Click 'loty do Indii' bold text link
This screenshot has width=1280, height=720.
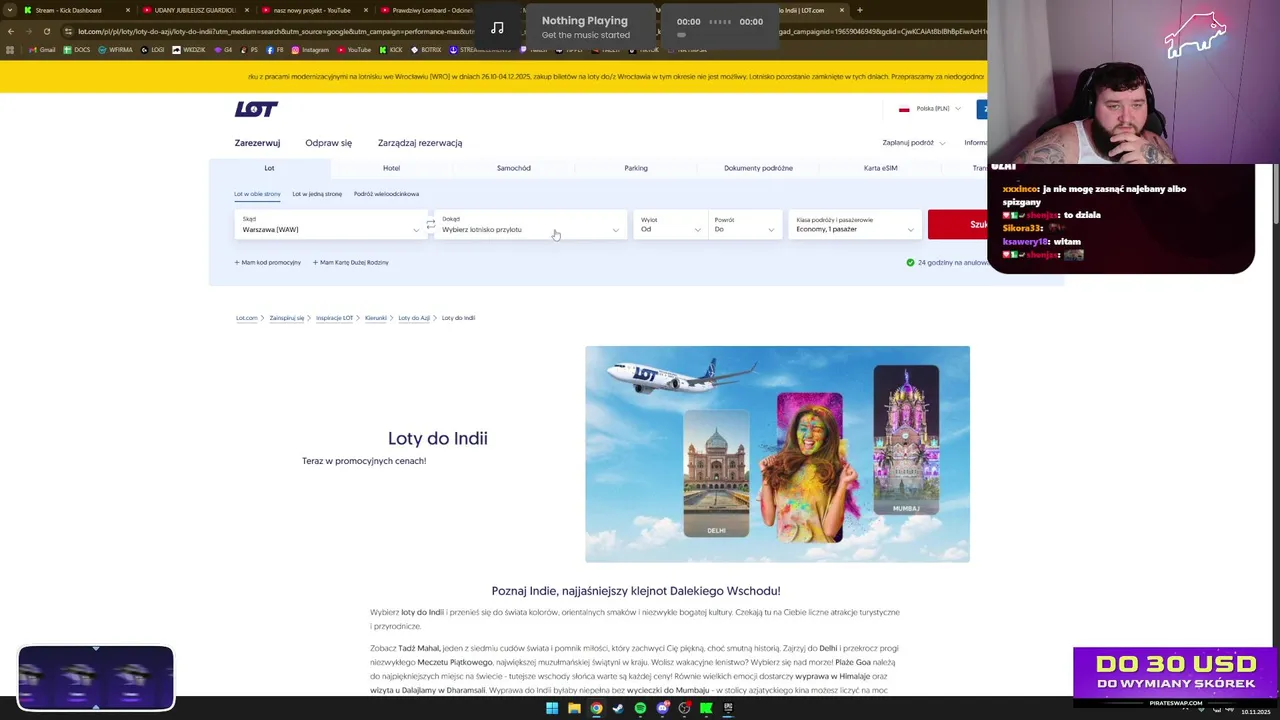pos(422,612)
